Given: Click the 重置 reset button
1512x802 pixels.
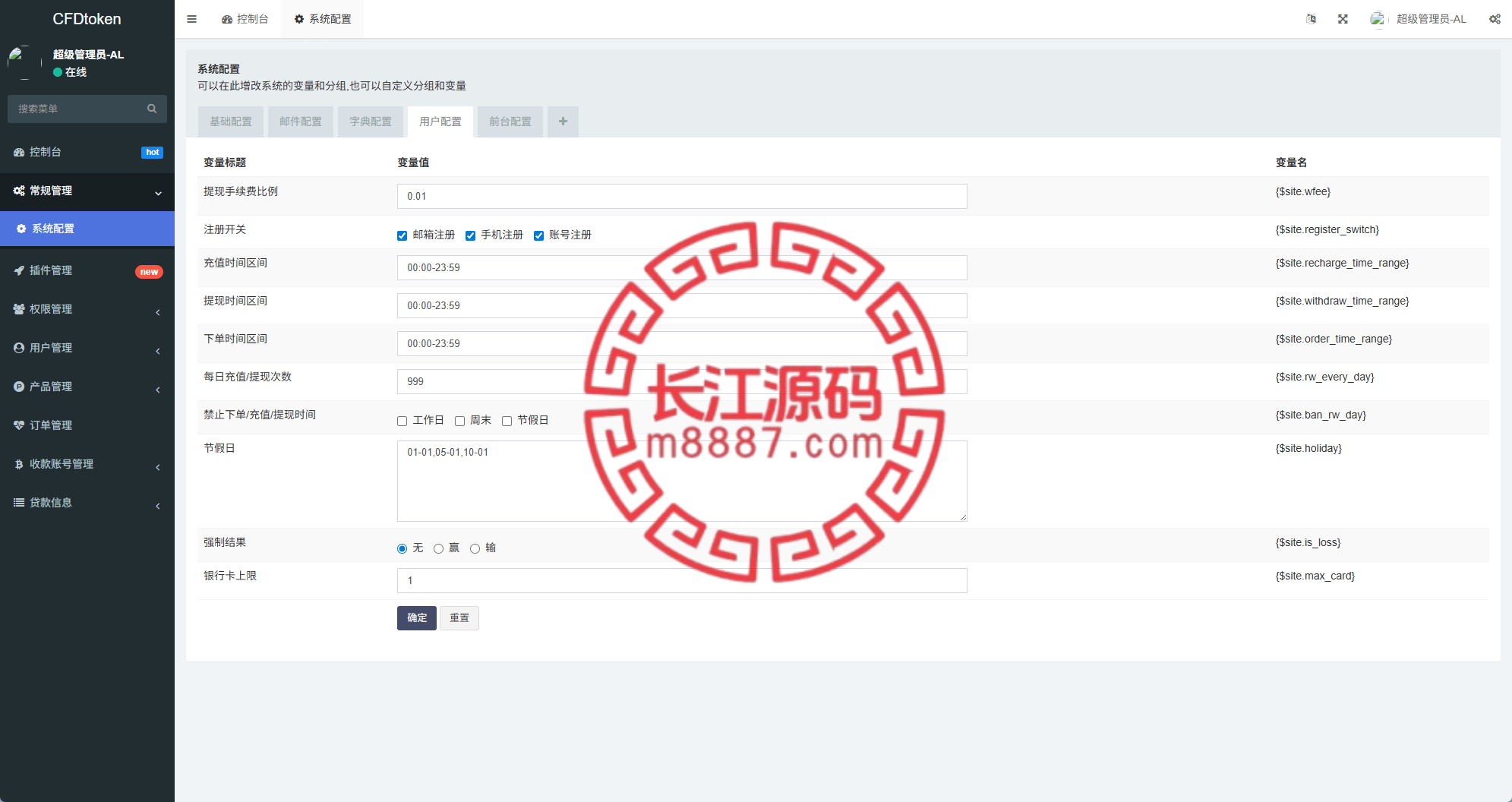Looking at the screenshot, I should click(459, 618).
